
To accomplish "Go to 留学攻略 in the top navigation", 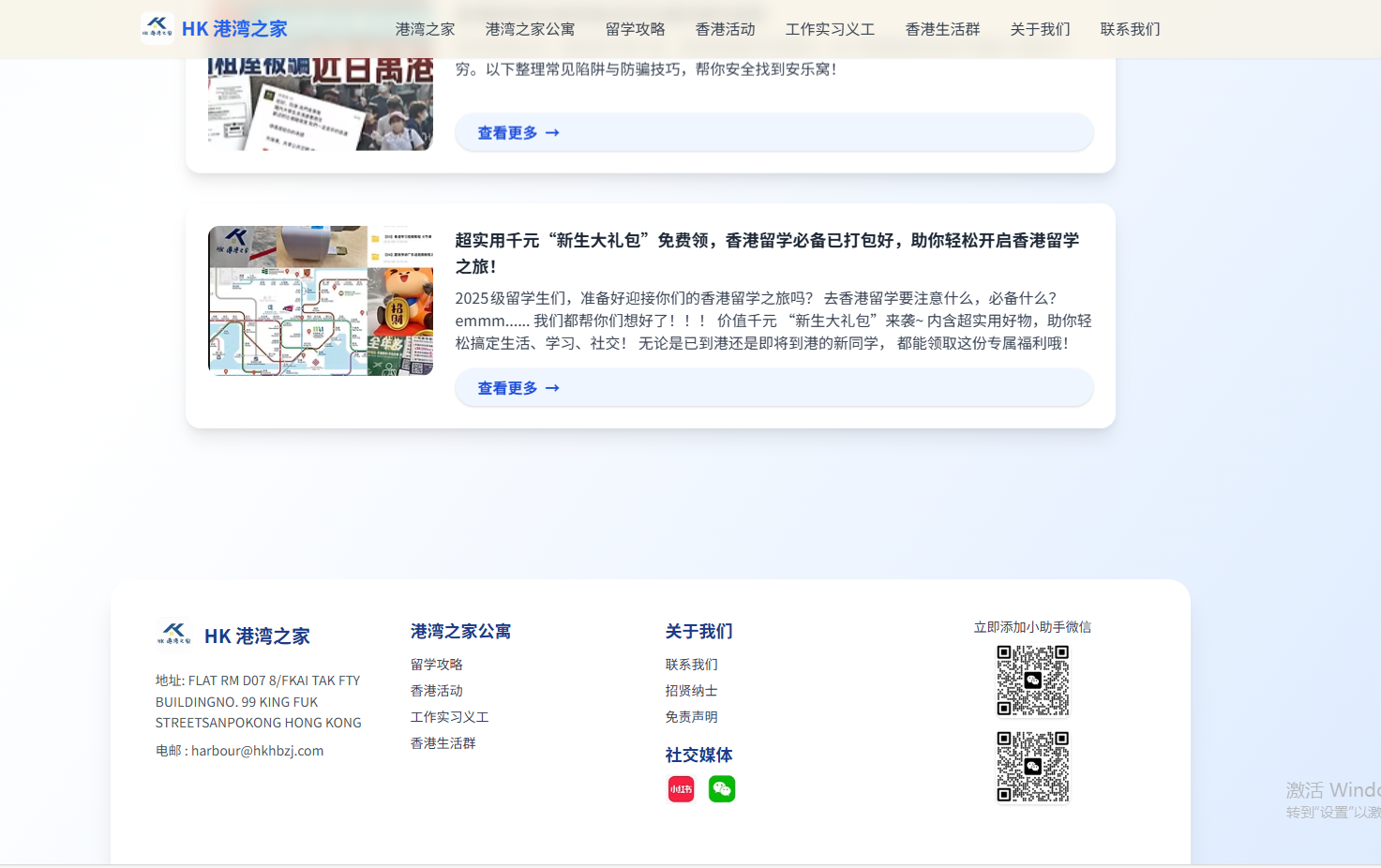I will click(635, 29).
